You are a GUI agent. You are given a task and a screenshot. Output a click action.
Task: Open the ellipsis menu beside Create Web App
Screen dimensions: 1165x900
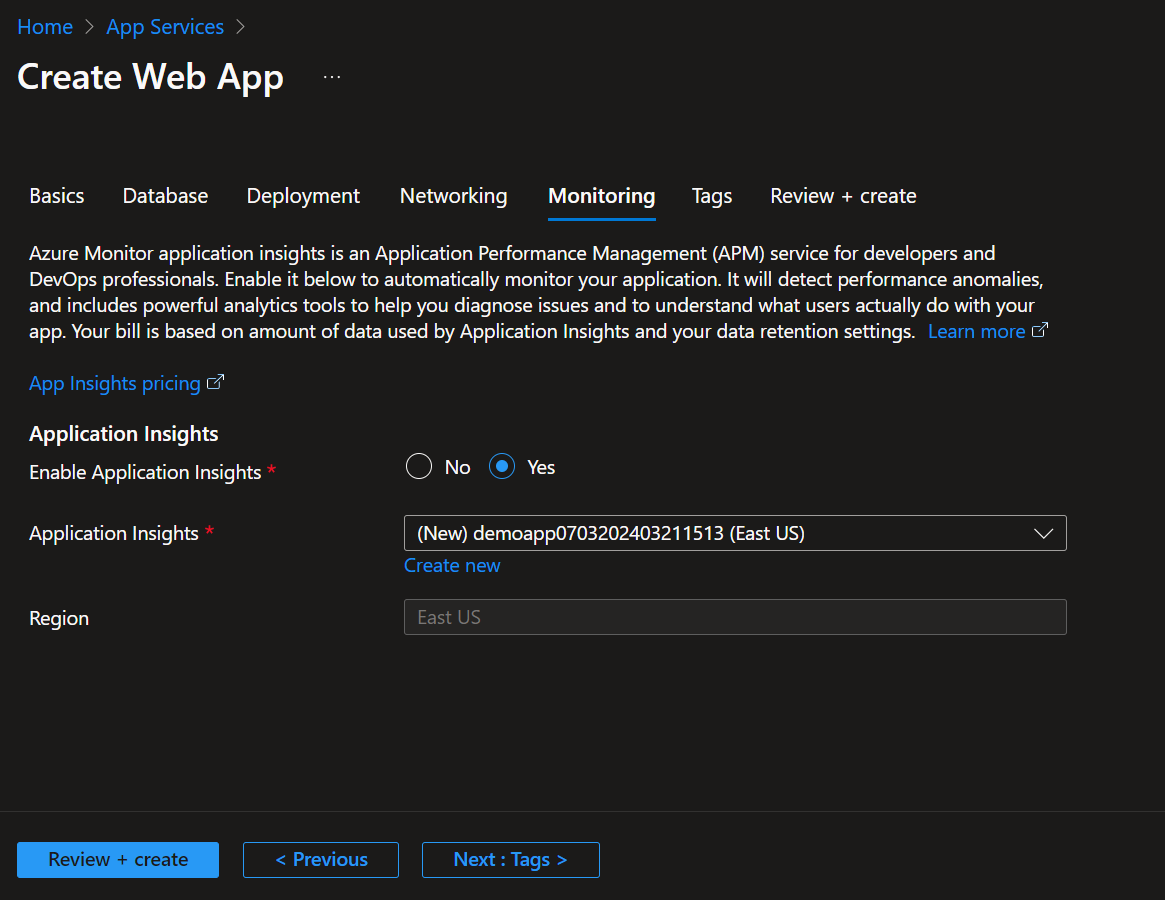pos(332,77)
